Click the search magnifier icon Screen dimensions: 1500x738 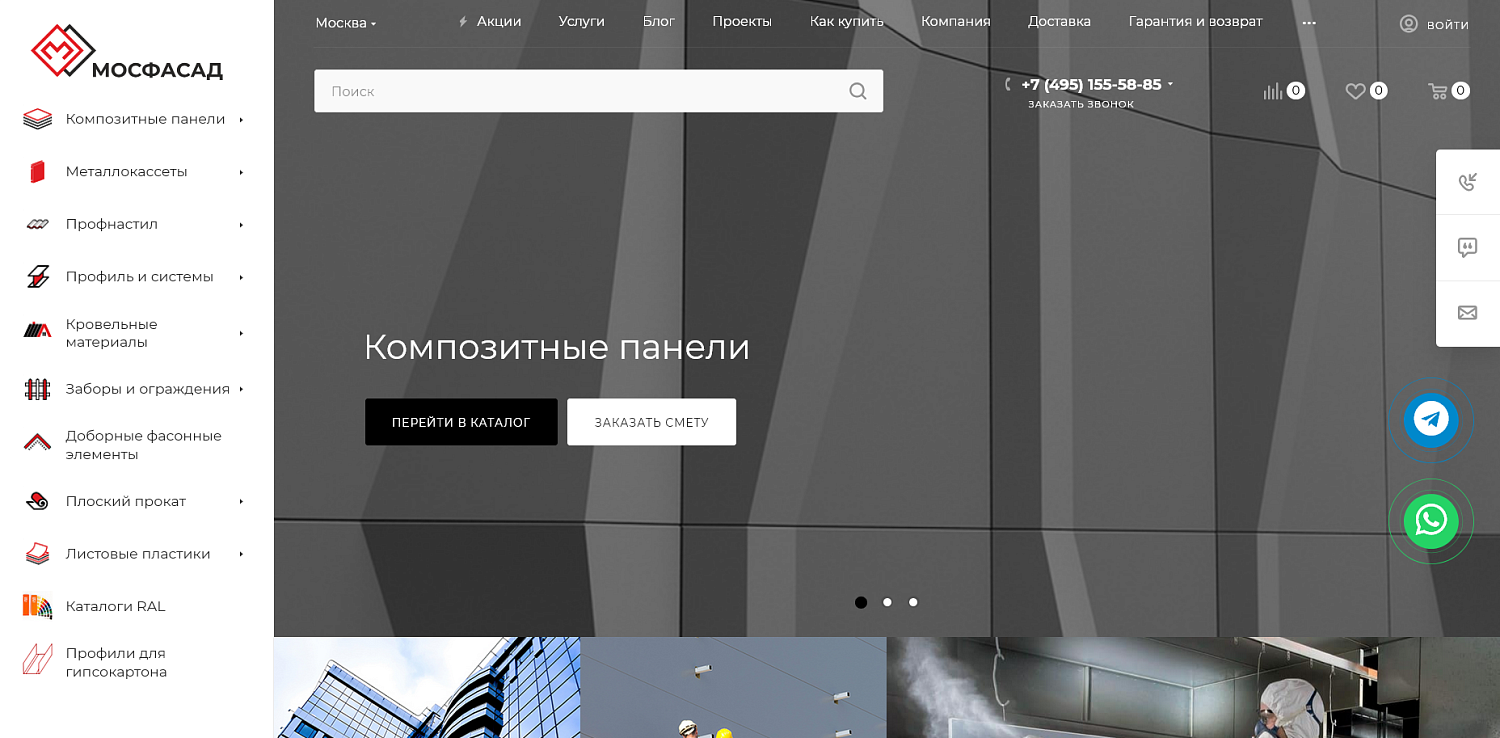pos(858,91)
